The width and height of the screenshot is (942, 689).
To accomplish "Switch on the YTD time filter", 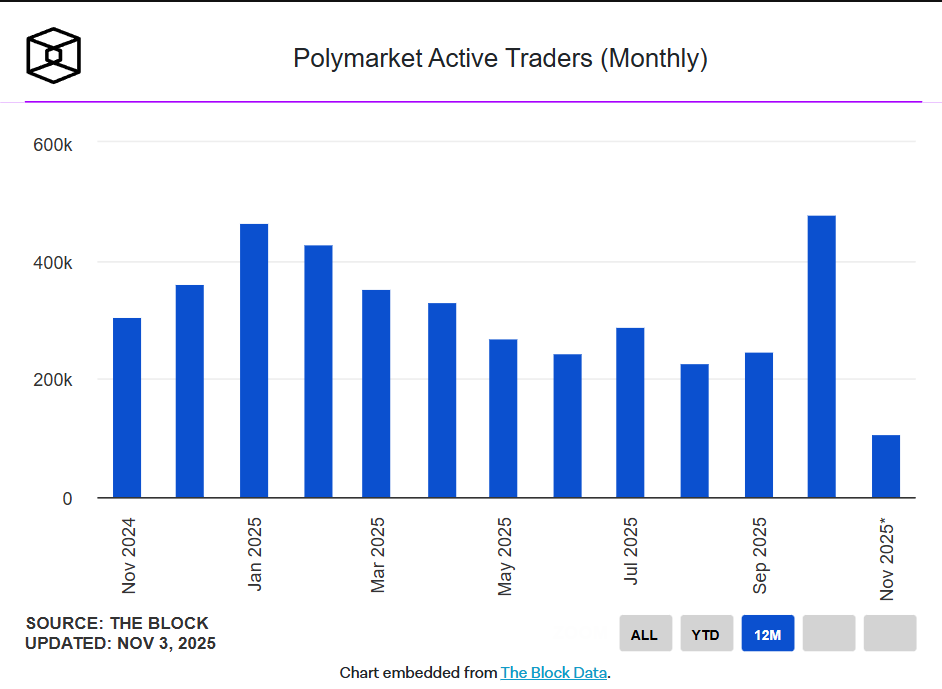I will coord(706,633).
